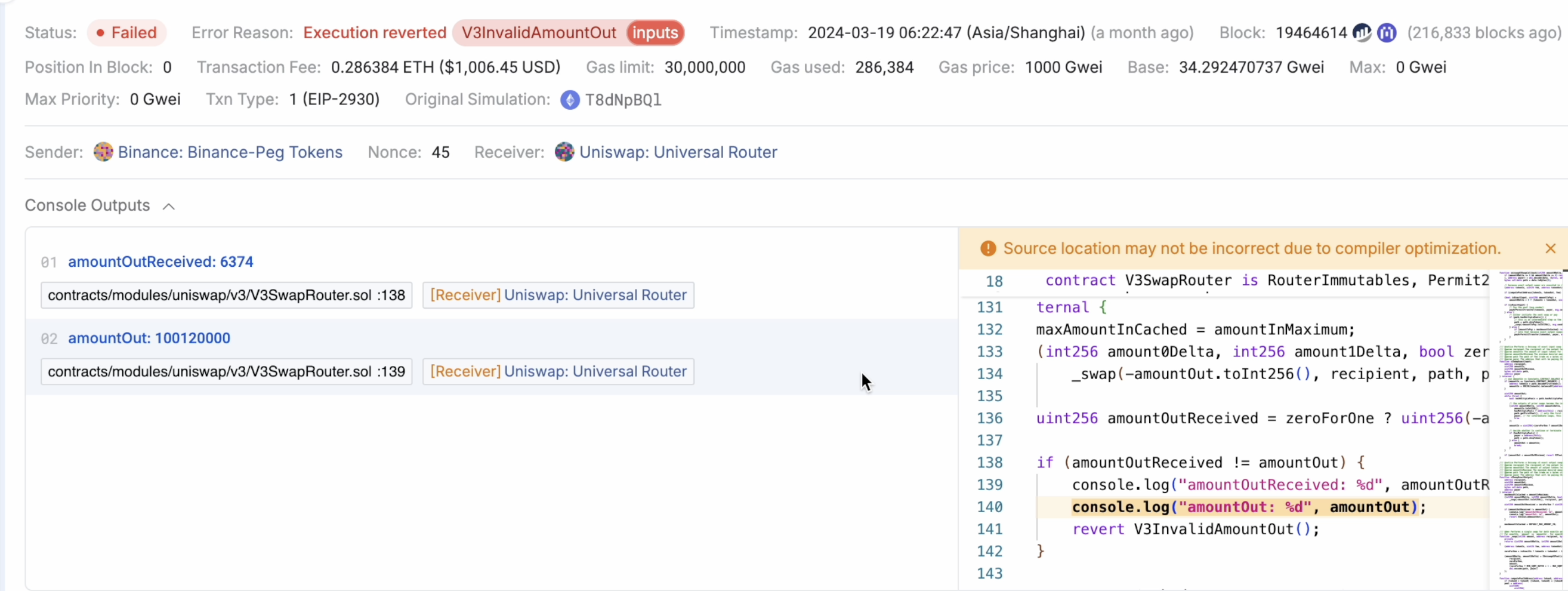Select the amountOutReceived: 6374 console entry
Viewport: 1568px width, 591px height.
(160, 261)
